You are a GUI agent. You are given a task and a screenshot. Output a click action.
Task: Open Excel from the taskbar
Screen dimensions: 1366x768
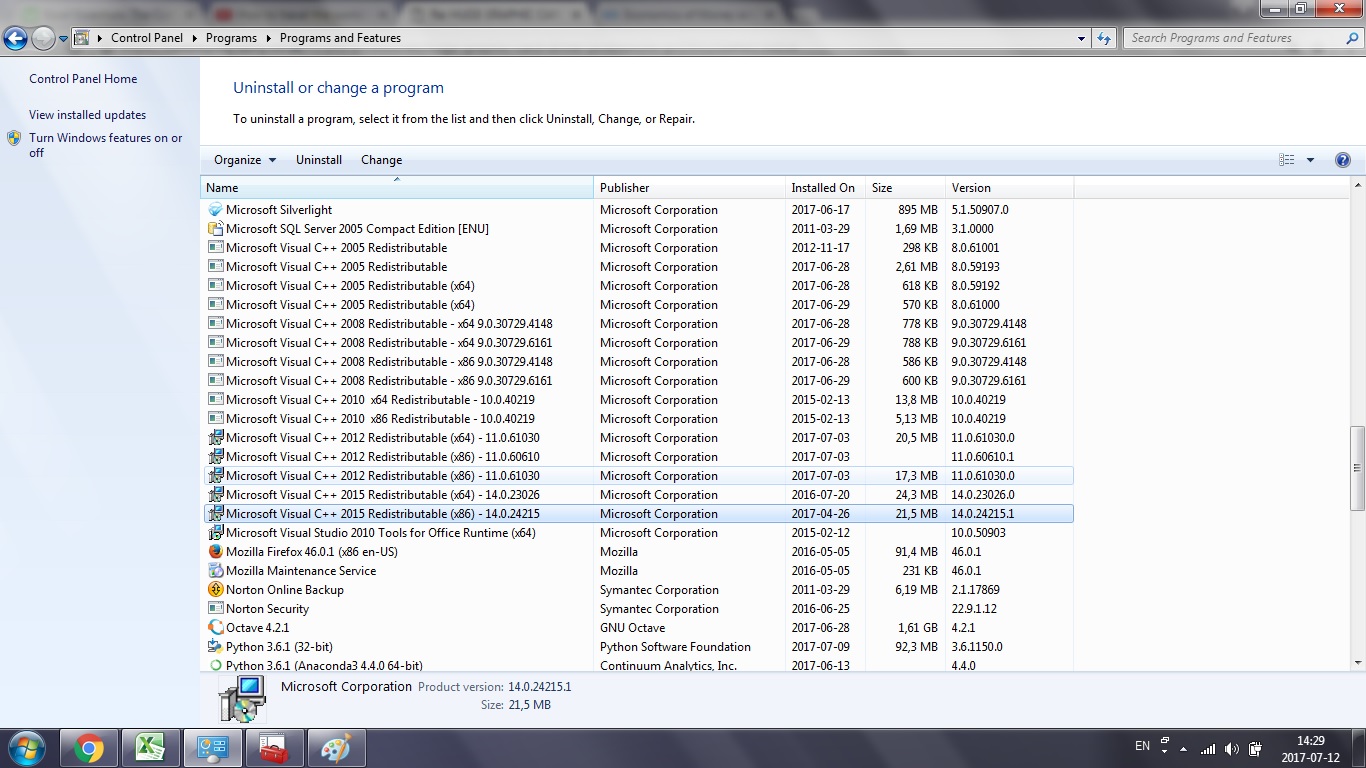coord(151,747)
